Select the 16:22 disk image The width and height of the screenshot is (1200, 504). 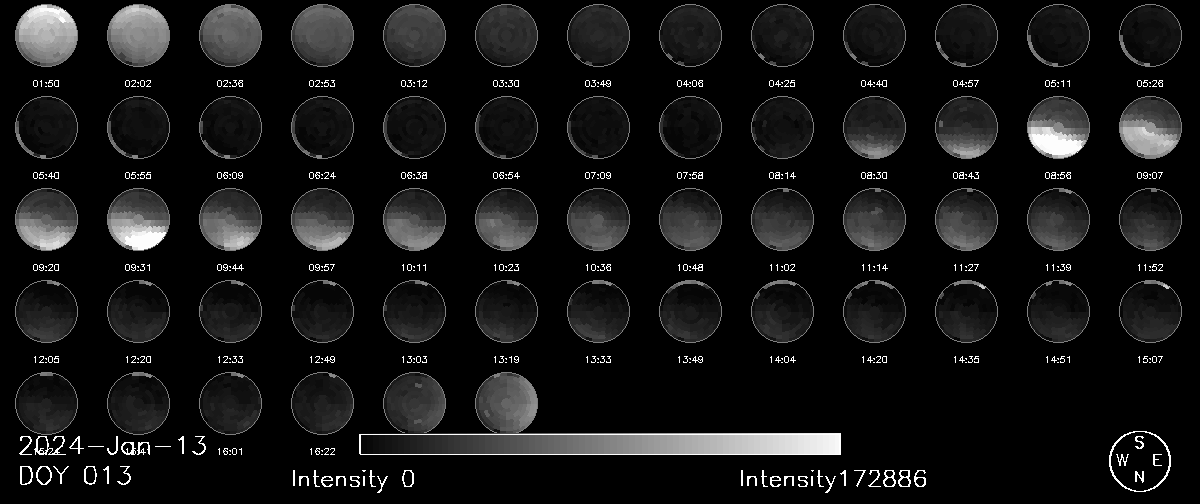tap(322, 403)
